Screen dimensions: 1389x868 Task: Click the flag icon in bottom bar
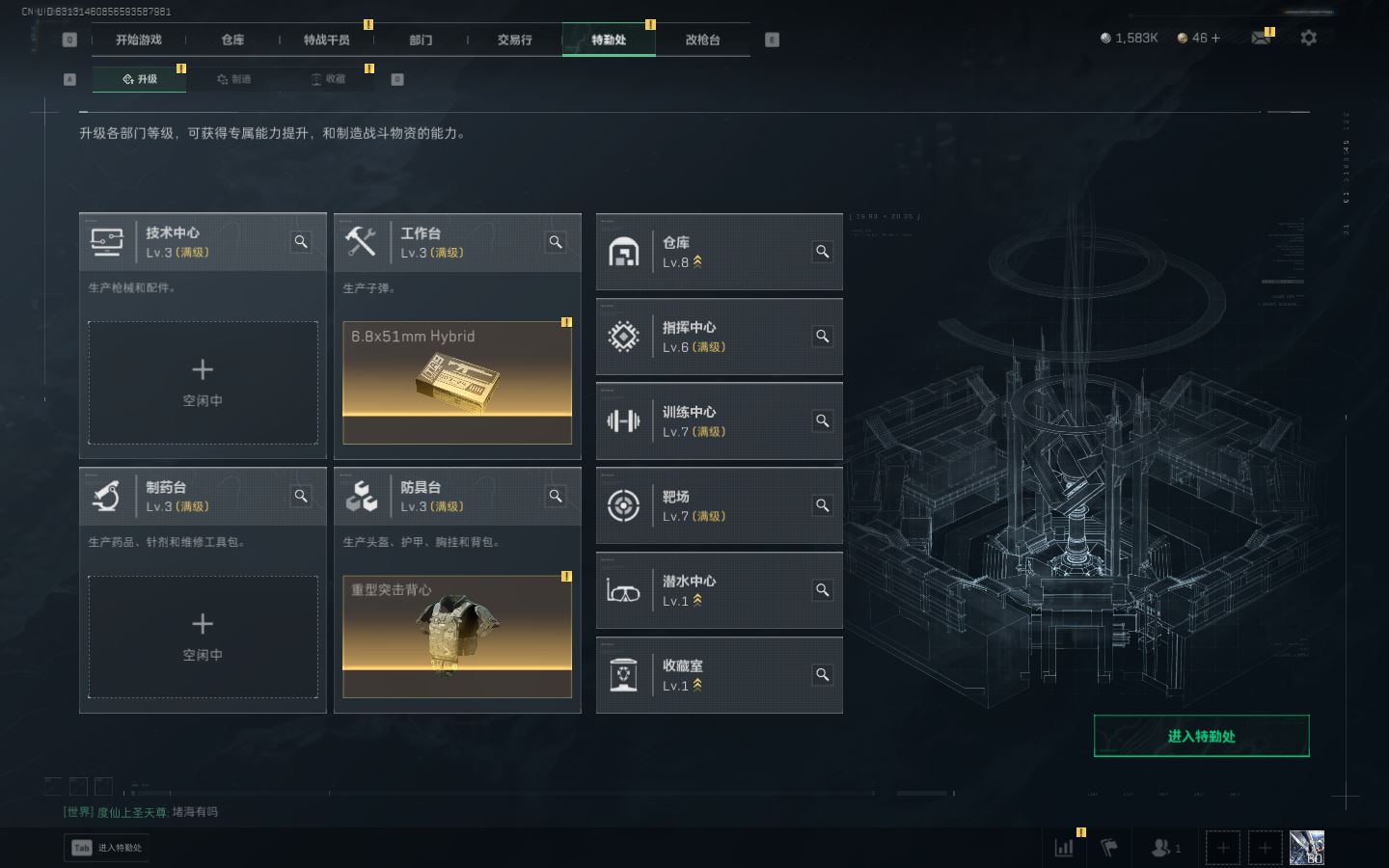(x=1110, y=848)
